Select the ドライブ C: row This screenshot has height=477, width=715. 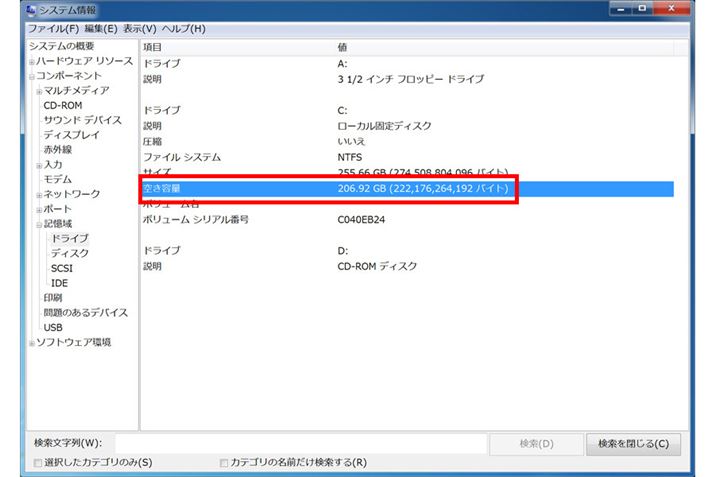[407, 110]
